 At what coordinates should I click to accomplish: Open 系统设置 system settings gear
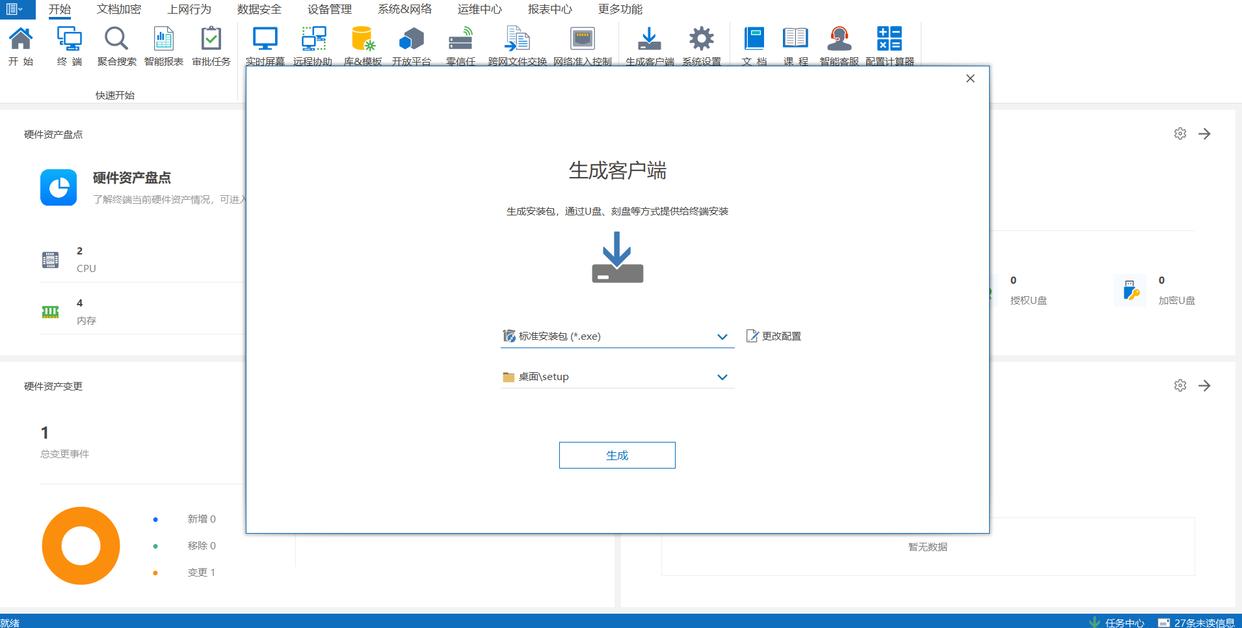coord(702,46)
